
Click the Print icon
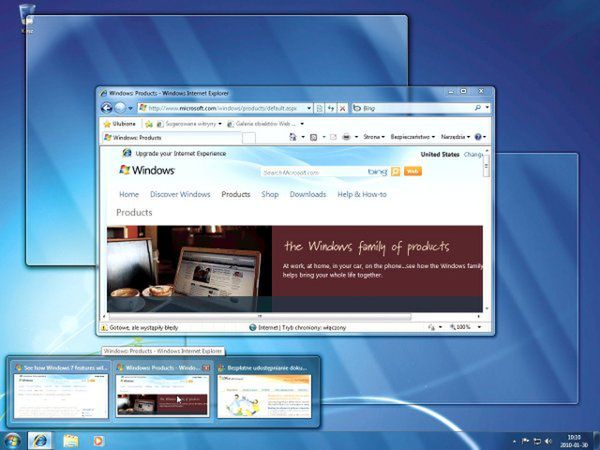346,137
